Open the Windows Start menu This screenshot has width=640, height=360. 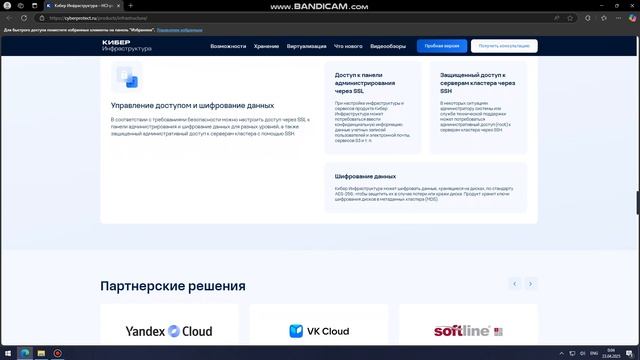coord(8,353)
